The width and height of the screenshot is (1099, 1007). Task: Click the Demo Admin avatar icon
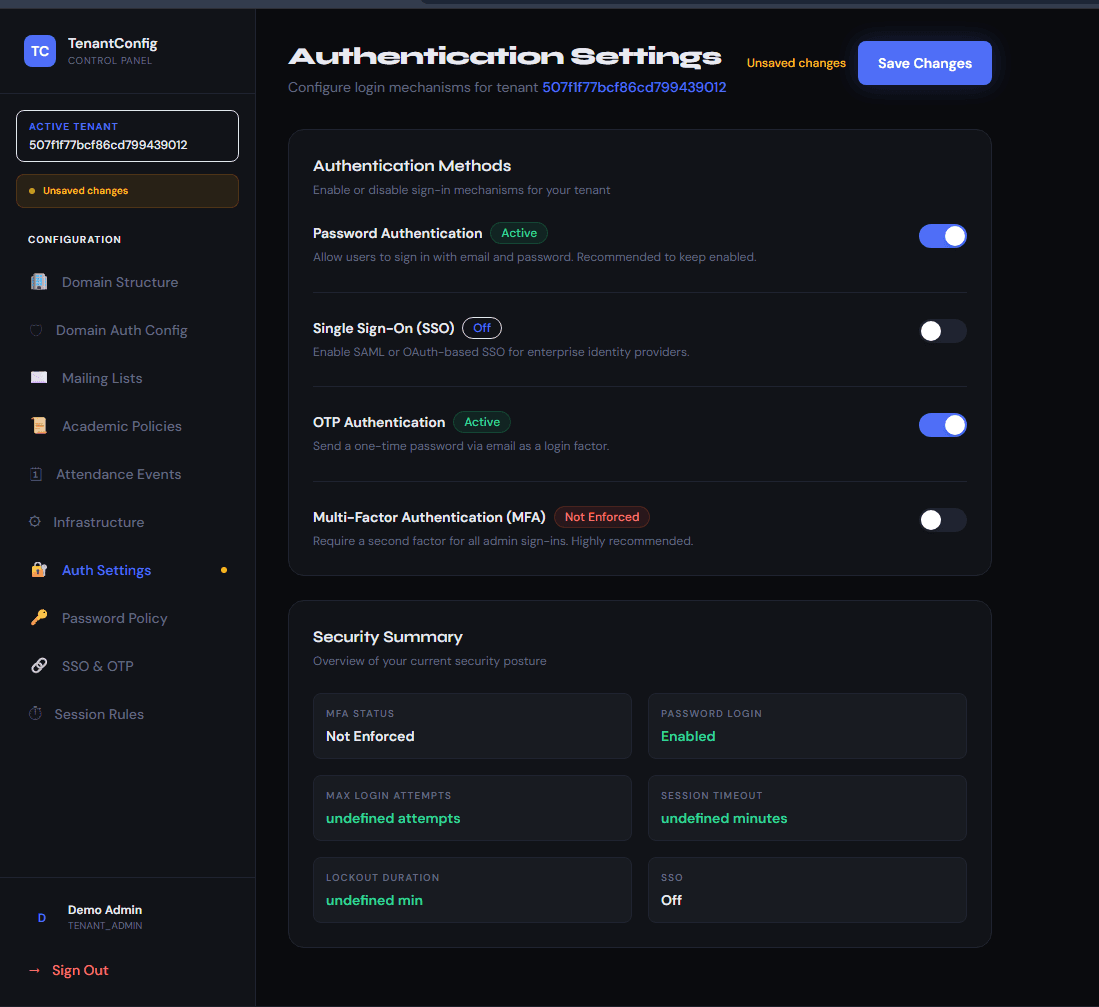tap(41, 917)
